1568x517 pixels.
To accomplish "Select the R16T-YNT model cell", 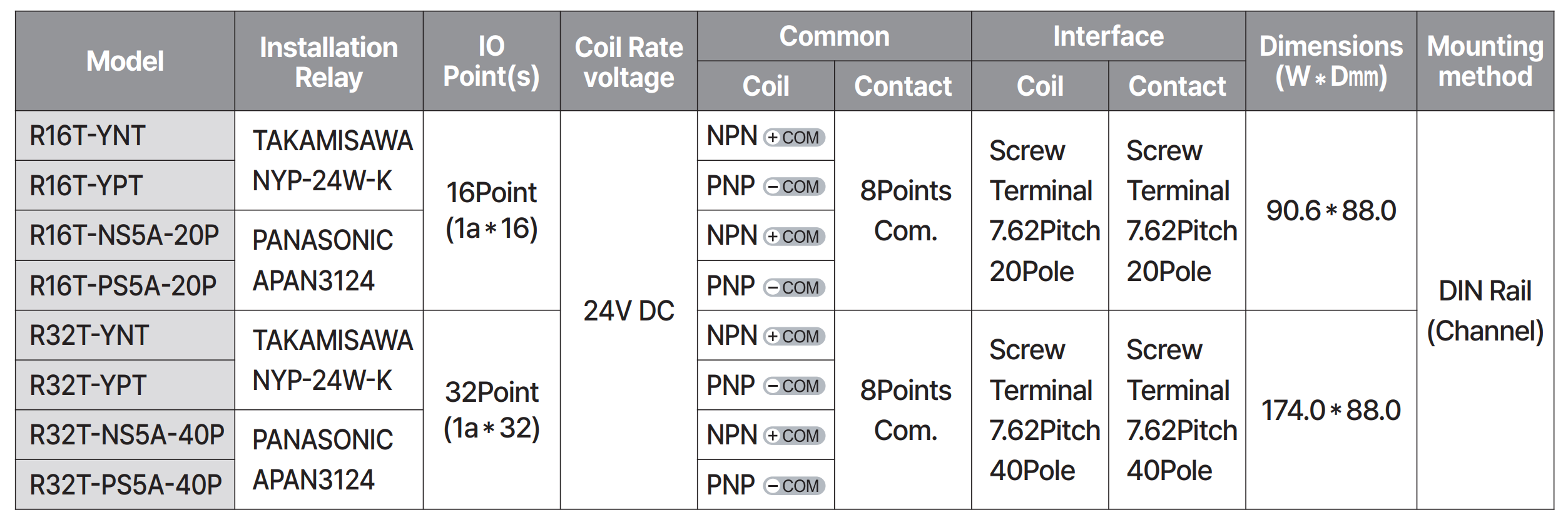I will coord(125,136).
